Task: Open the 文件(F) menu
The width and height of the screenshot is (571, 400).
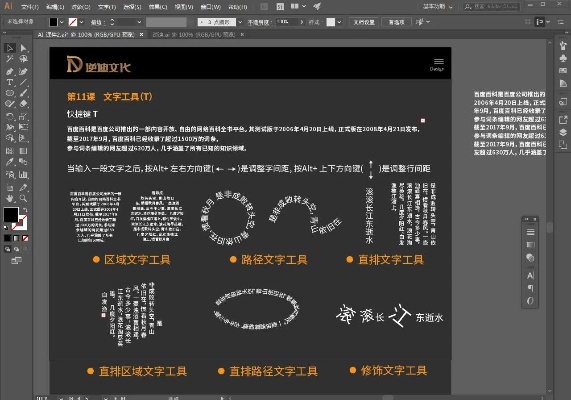Action: [x=30, y=7]
